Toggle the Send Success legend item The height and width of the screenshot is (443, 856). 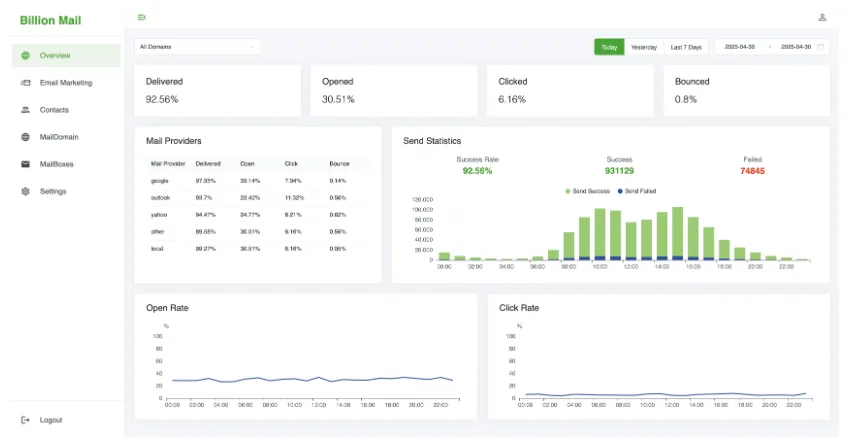[587, 190]
